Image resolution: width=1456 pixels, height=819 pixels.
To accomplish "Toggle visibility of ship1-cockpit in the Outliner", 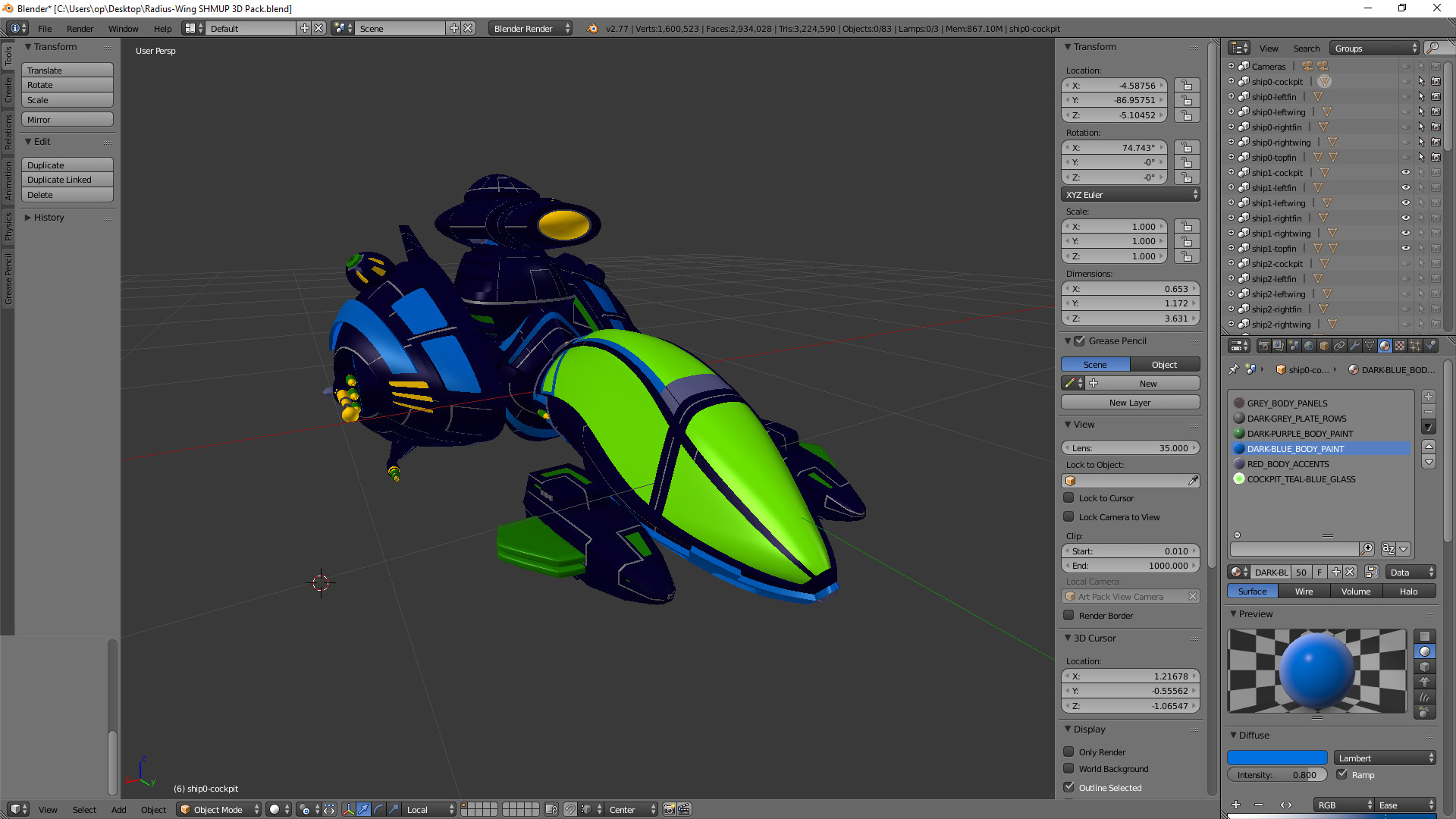I will (x=1405, y=172).
